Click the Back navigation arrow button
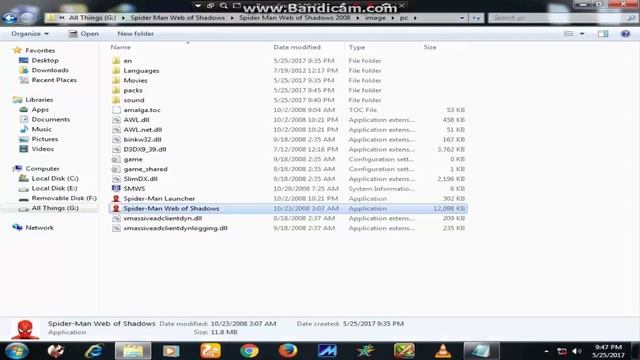The height and width of the screenshot is (360, 640). [x=9, y=18]
